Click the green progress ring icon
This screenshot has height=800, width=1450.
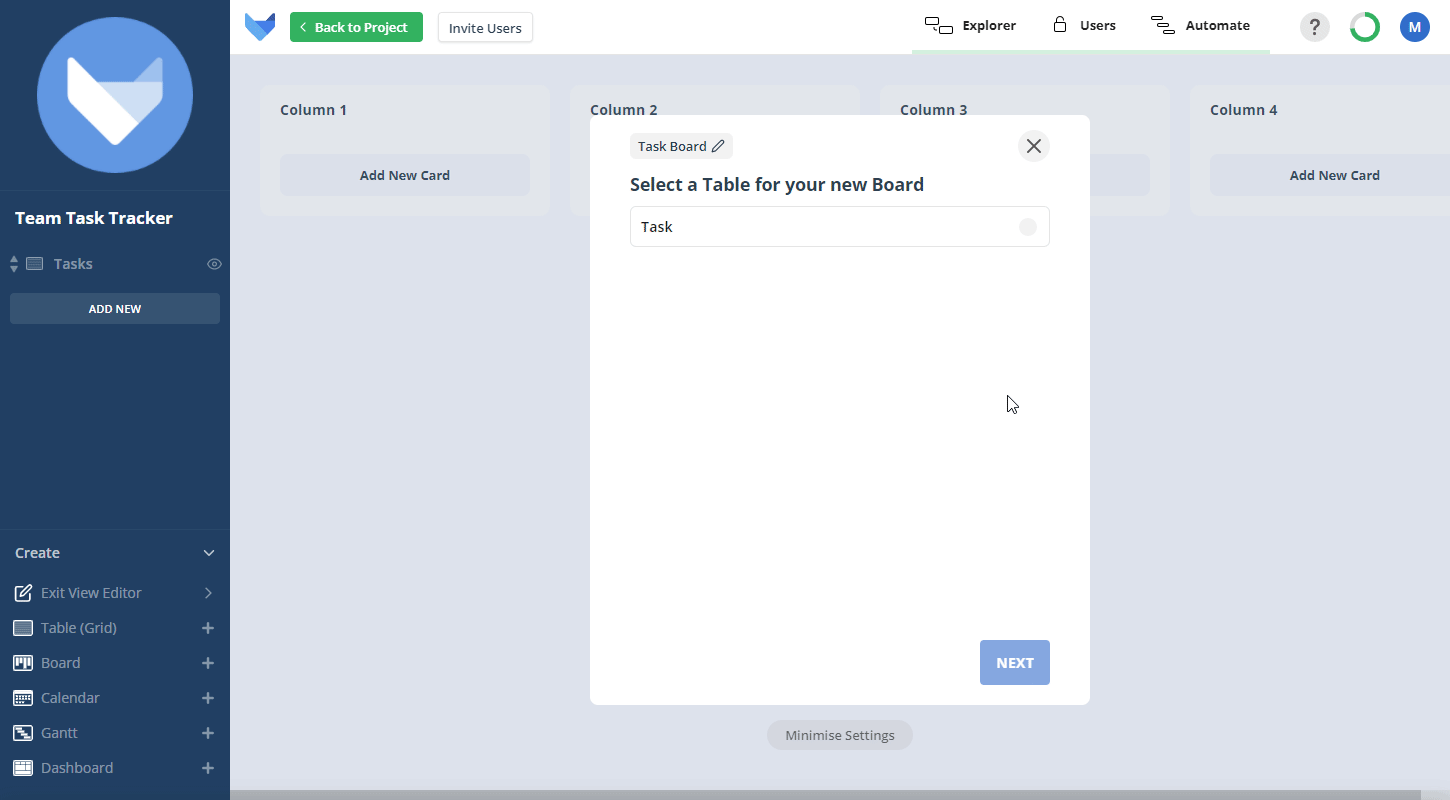coord(1365,27)
